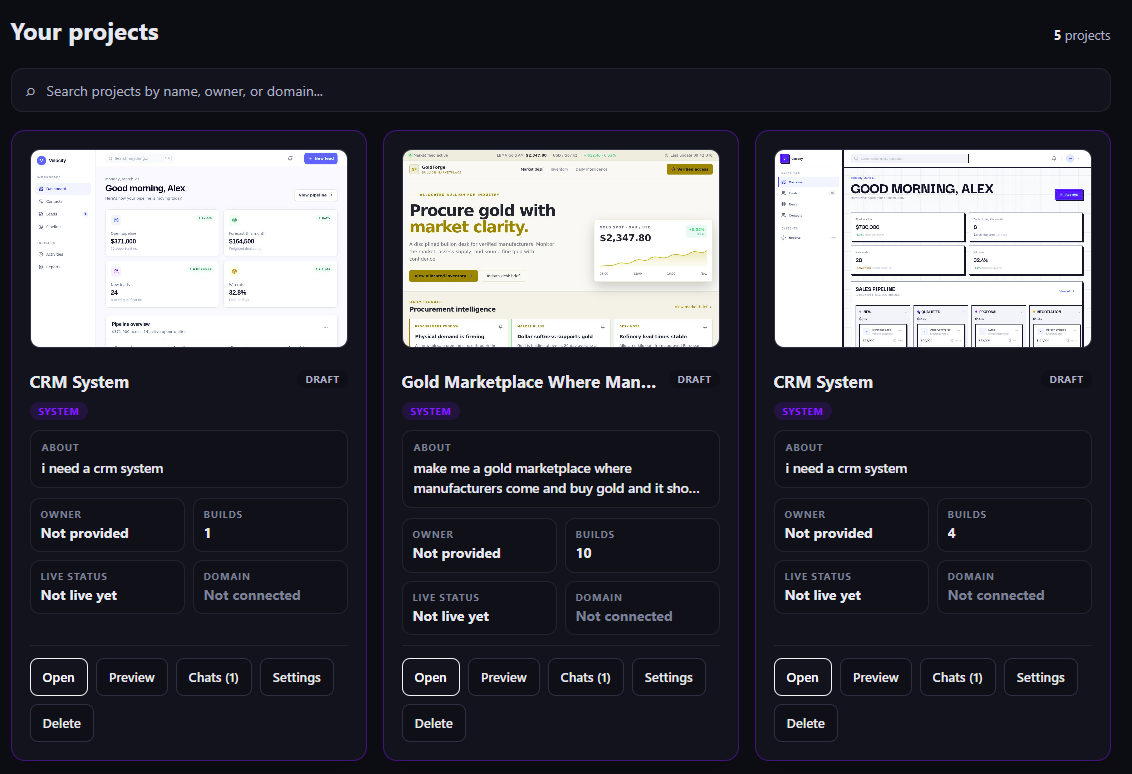Screen dimensions: 1132x774
Task: Click SYSTEM tag on CRM card with 4 builds
Action: tap(802, 412)
